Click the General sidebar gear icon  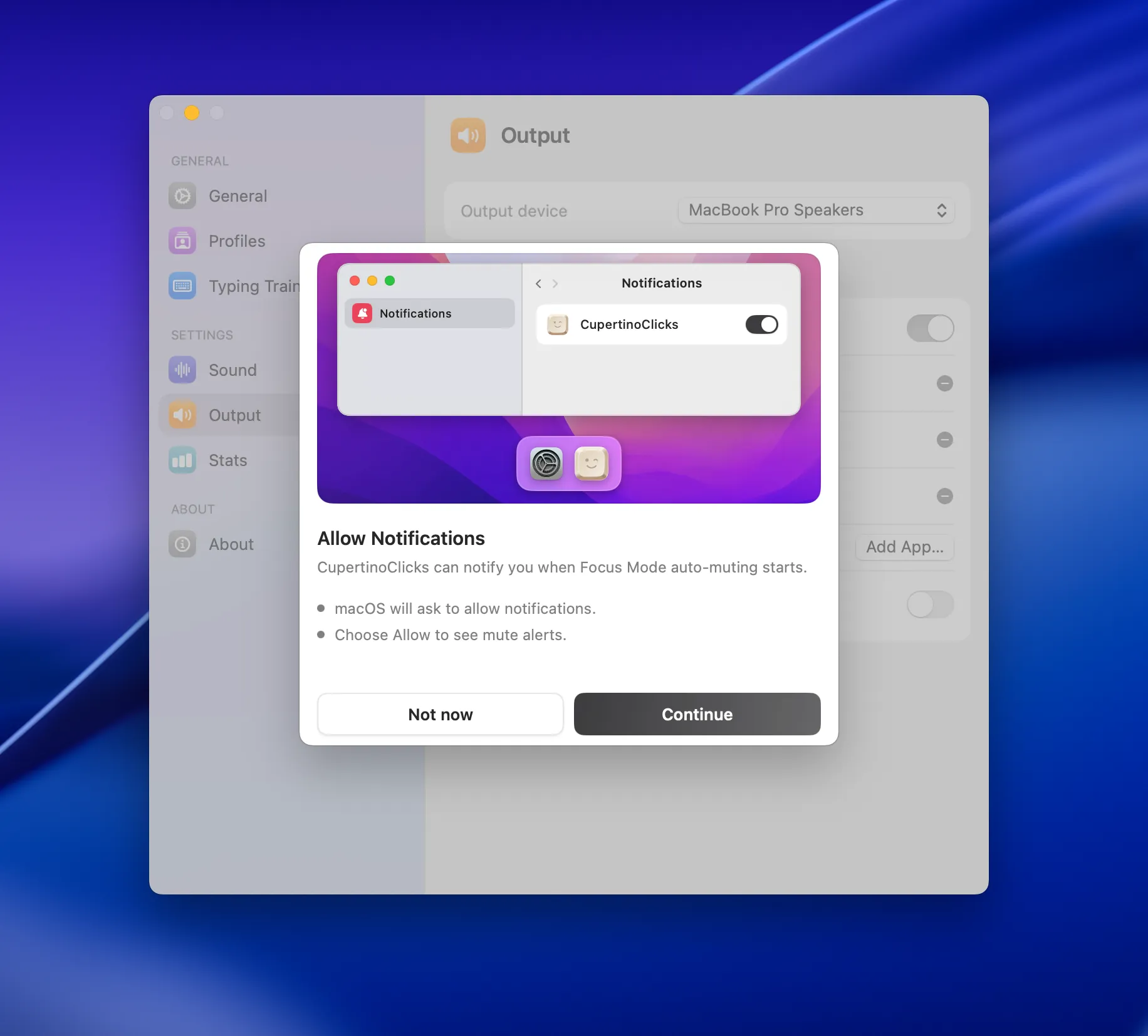[x=182, y=196]
